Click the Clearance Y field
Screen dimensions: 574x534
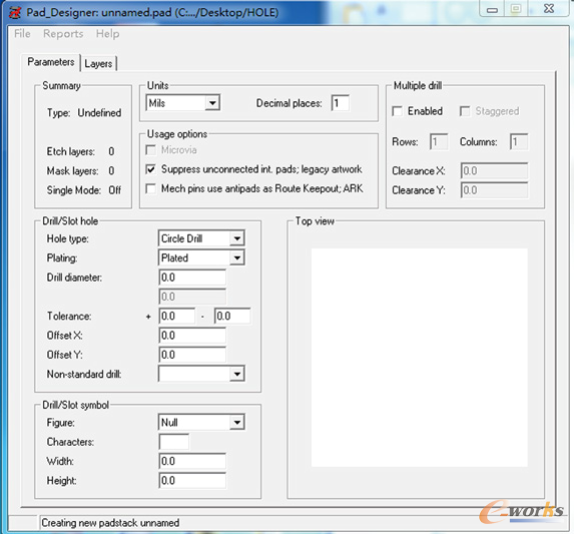(494, 190)
